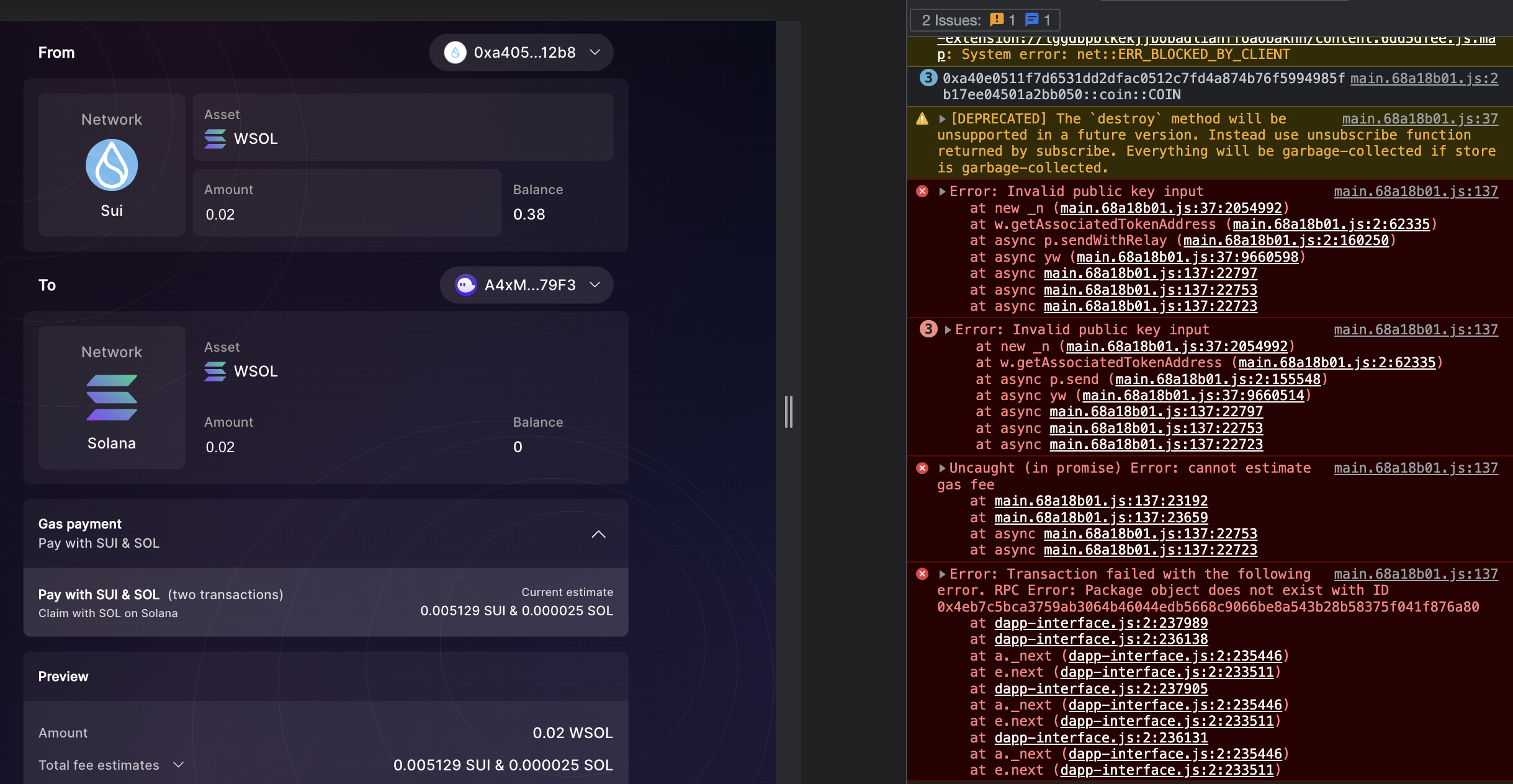Click the devtools panel resize handle

coord(788,412)
